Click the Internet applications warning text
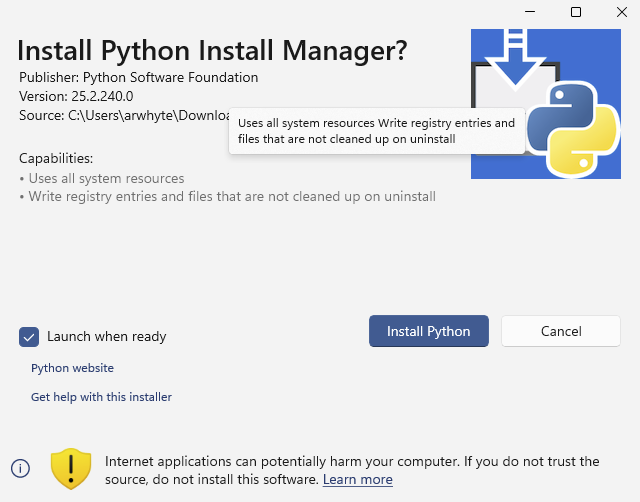The width and height of the screenshot is (640, 502). (x=352, y=470)
